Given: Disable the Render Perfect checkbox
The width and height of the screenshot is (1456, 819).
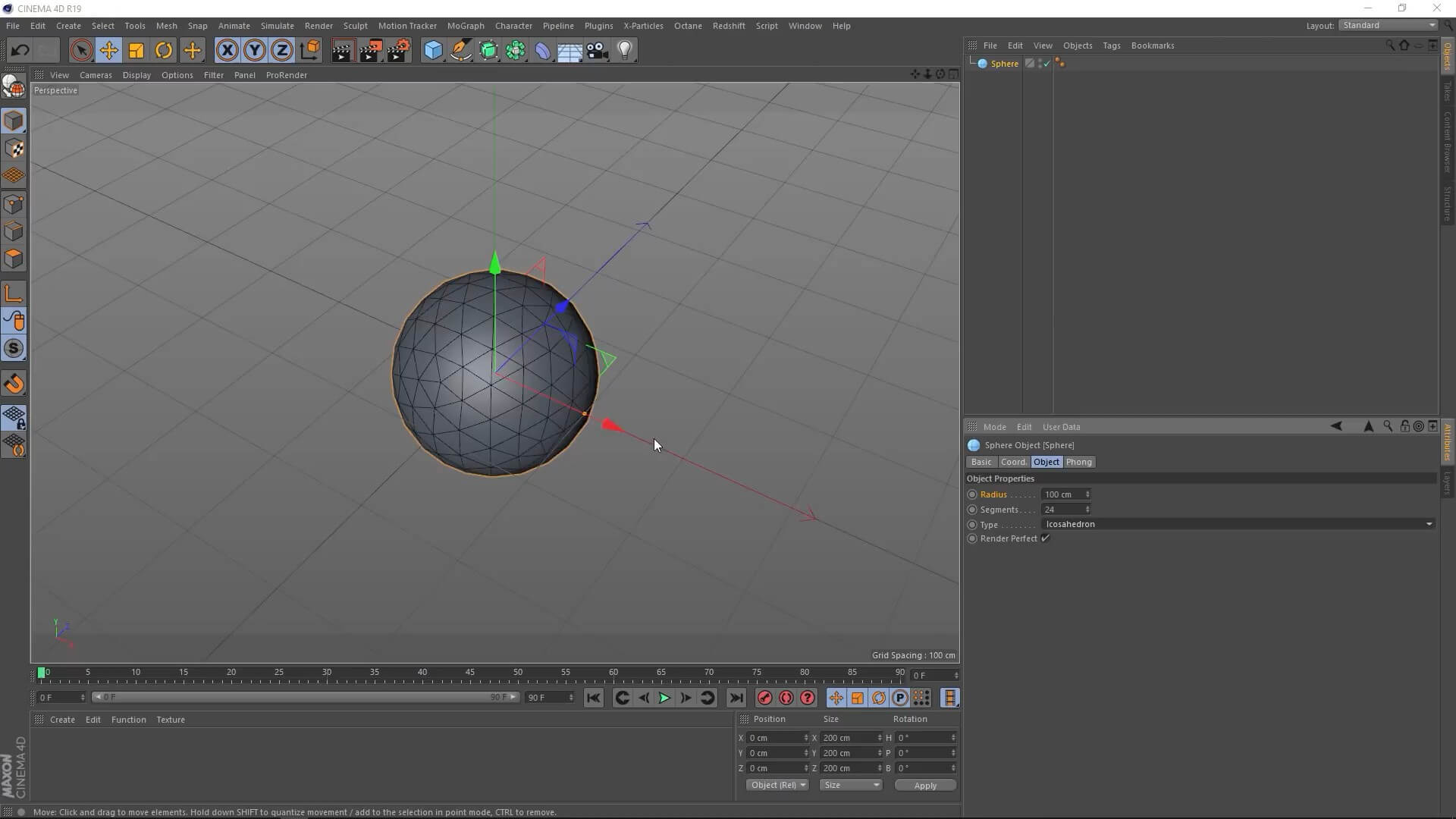Looking at the screenshot, I should (1046, 538).
